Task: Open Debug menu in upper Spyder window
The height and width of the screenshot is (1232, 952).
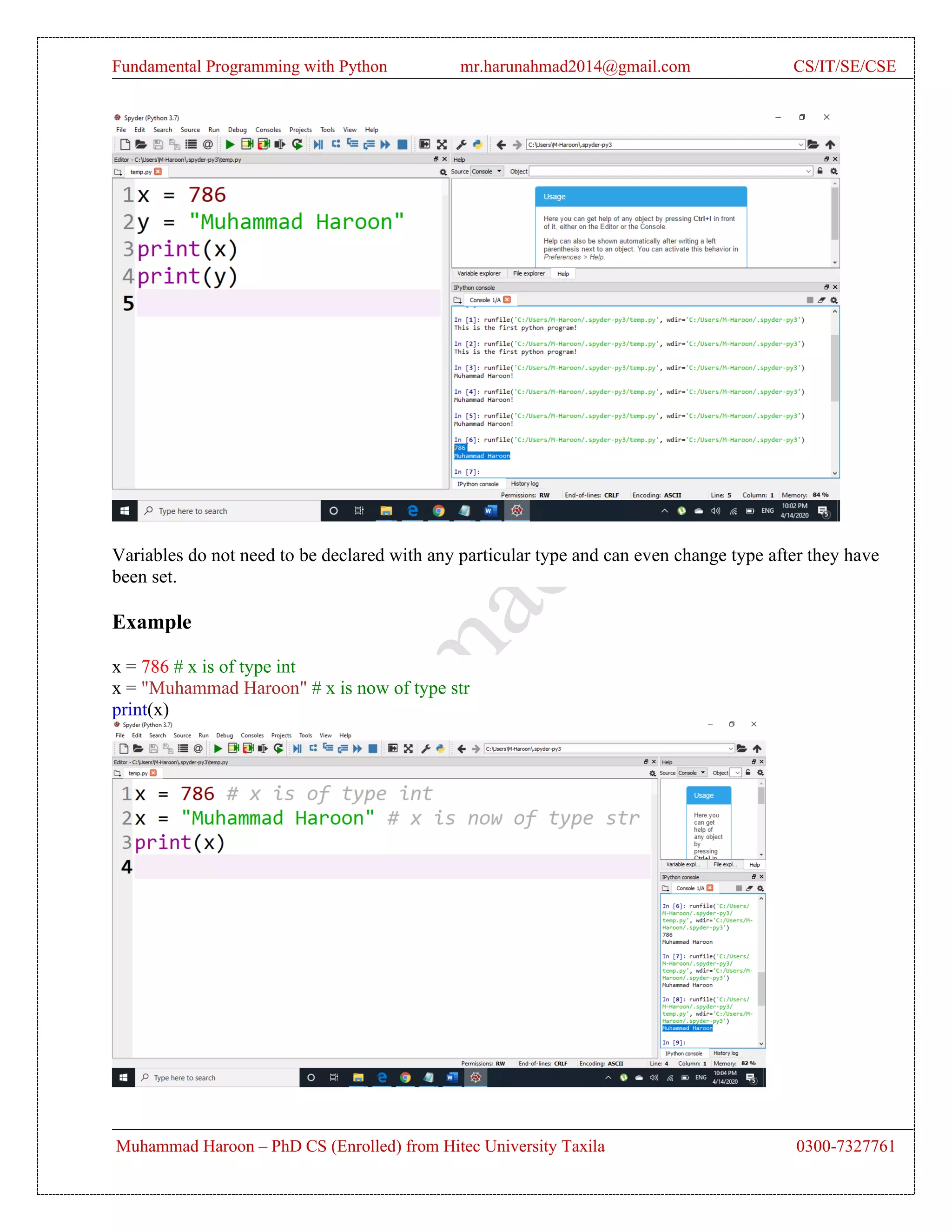Action: point(238,130)
